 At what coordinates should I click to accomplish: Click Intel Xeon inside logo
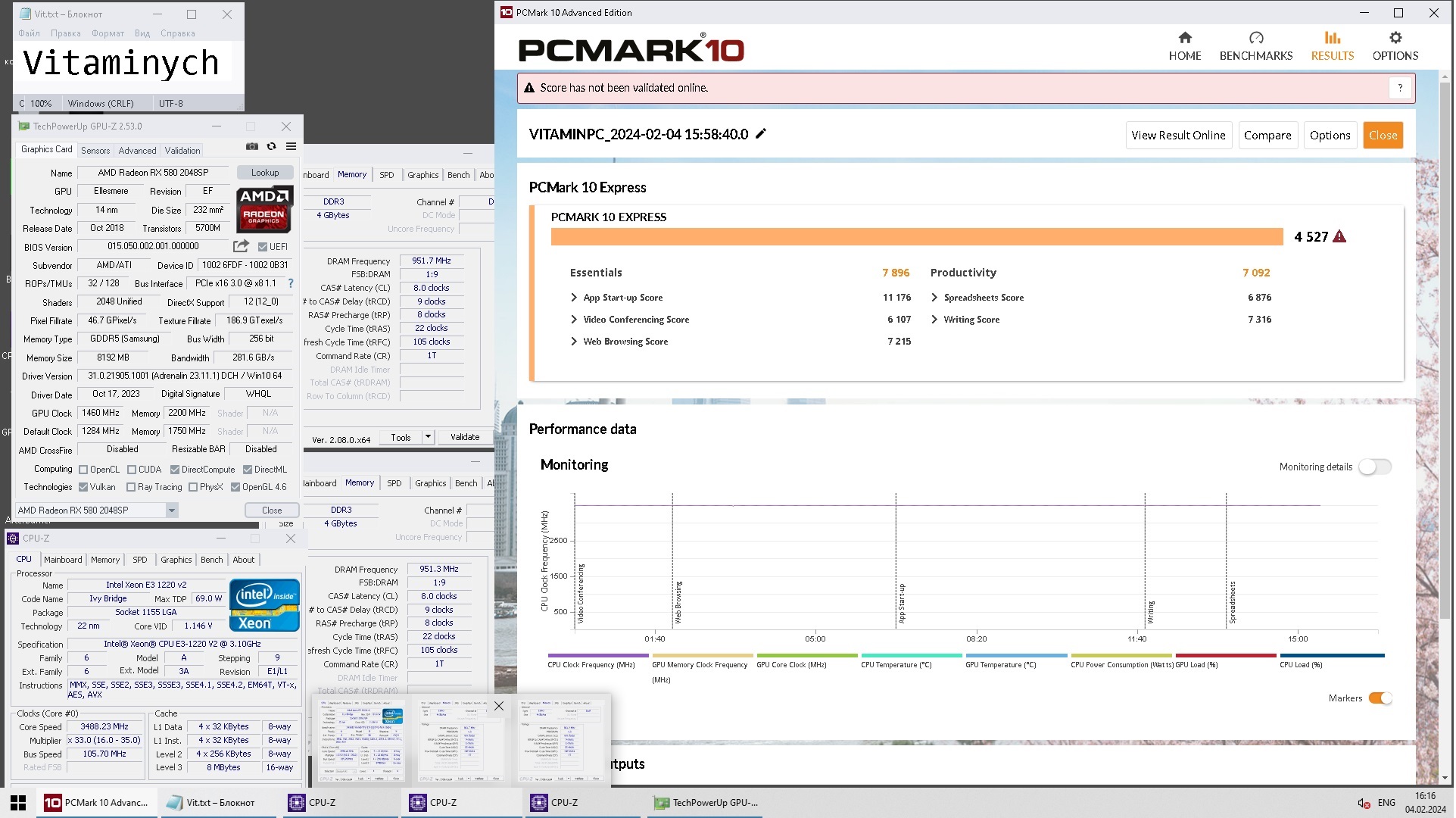click(x=264, y=605)
